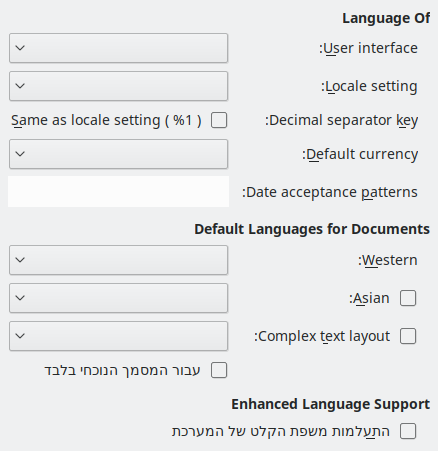Enable Same as locale setting checkbox

(x=219, y=120)
